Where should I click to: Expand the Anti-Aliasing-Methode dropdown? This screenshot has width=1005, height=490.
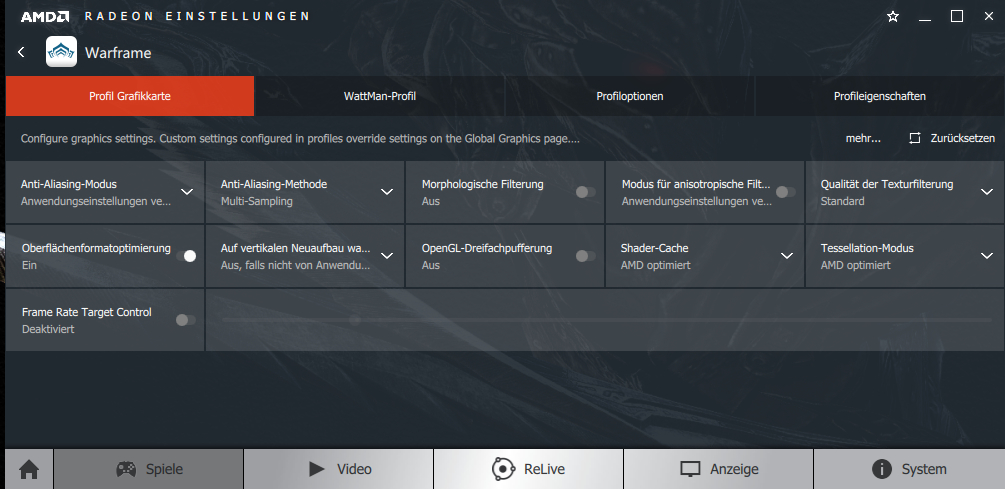(386, 192)
